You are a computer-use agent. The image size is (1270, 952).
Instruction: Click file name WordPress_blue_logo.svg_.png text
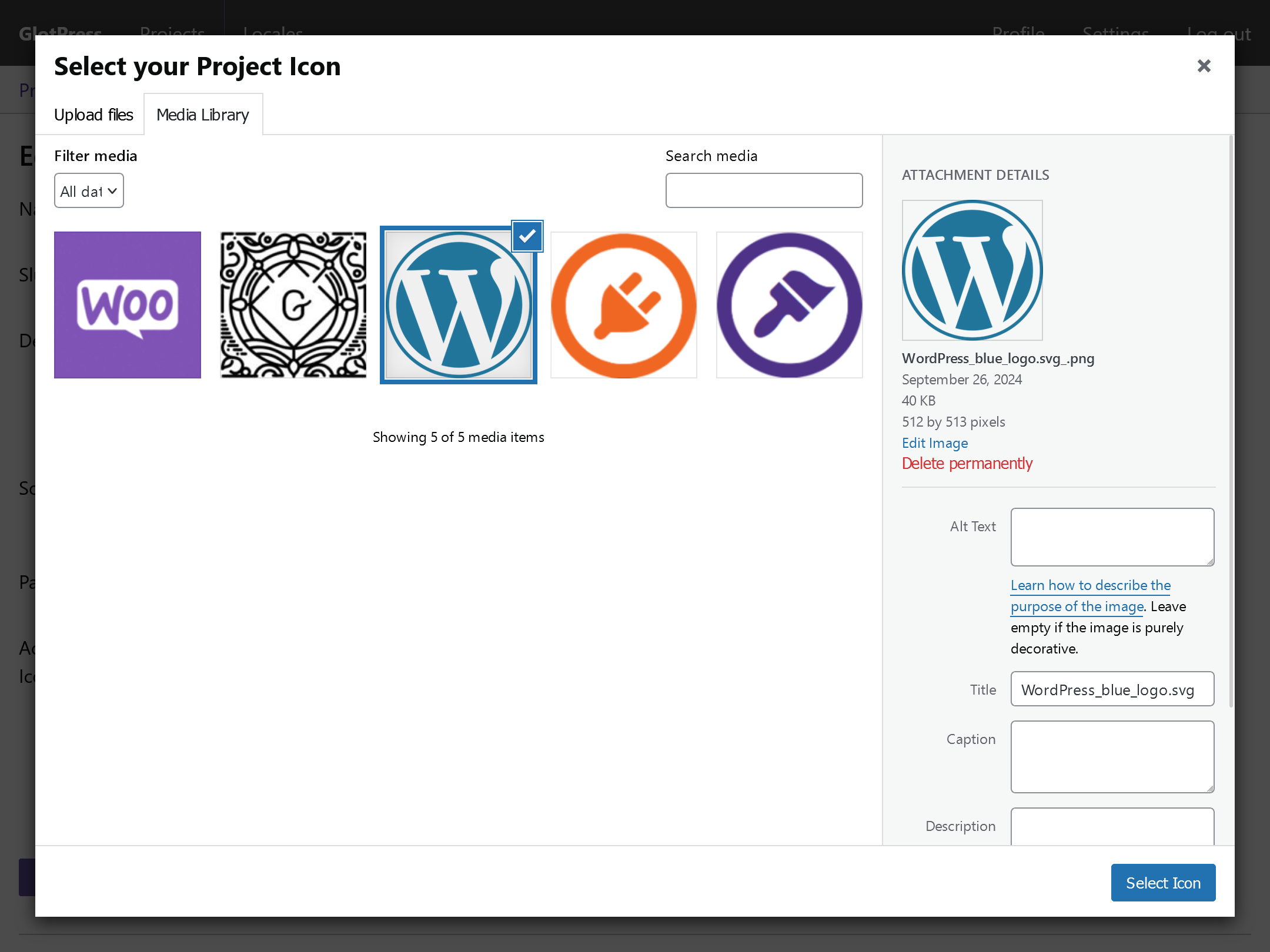click(x=998, y=358)
